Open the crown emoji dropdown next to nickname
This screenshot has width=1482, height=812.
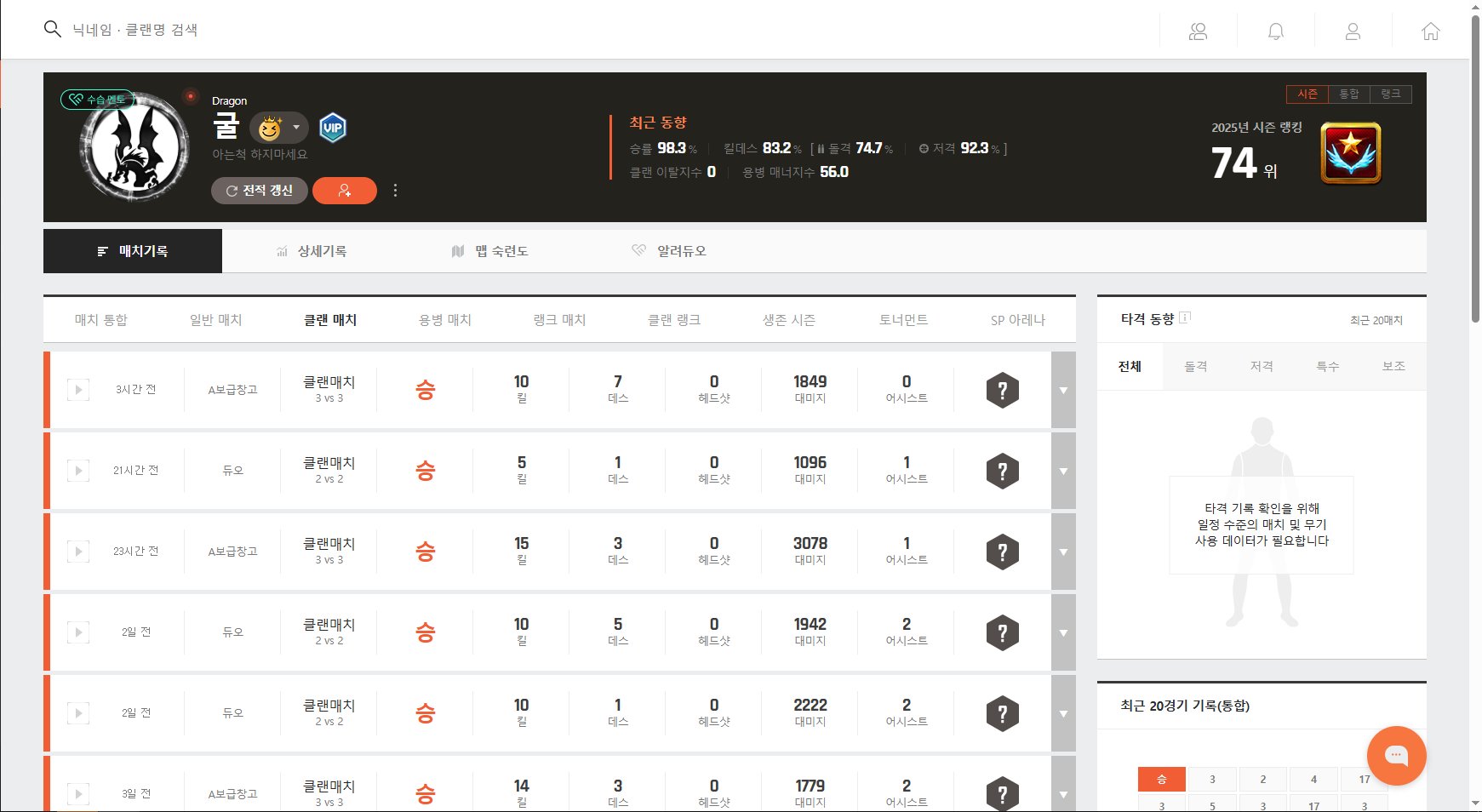coord(279,129)
